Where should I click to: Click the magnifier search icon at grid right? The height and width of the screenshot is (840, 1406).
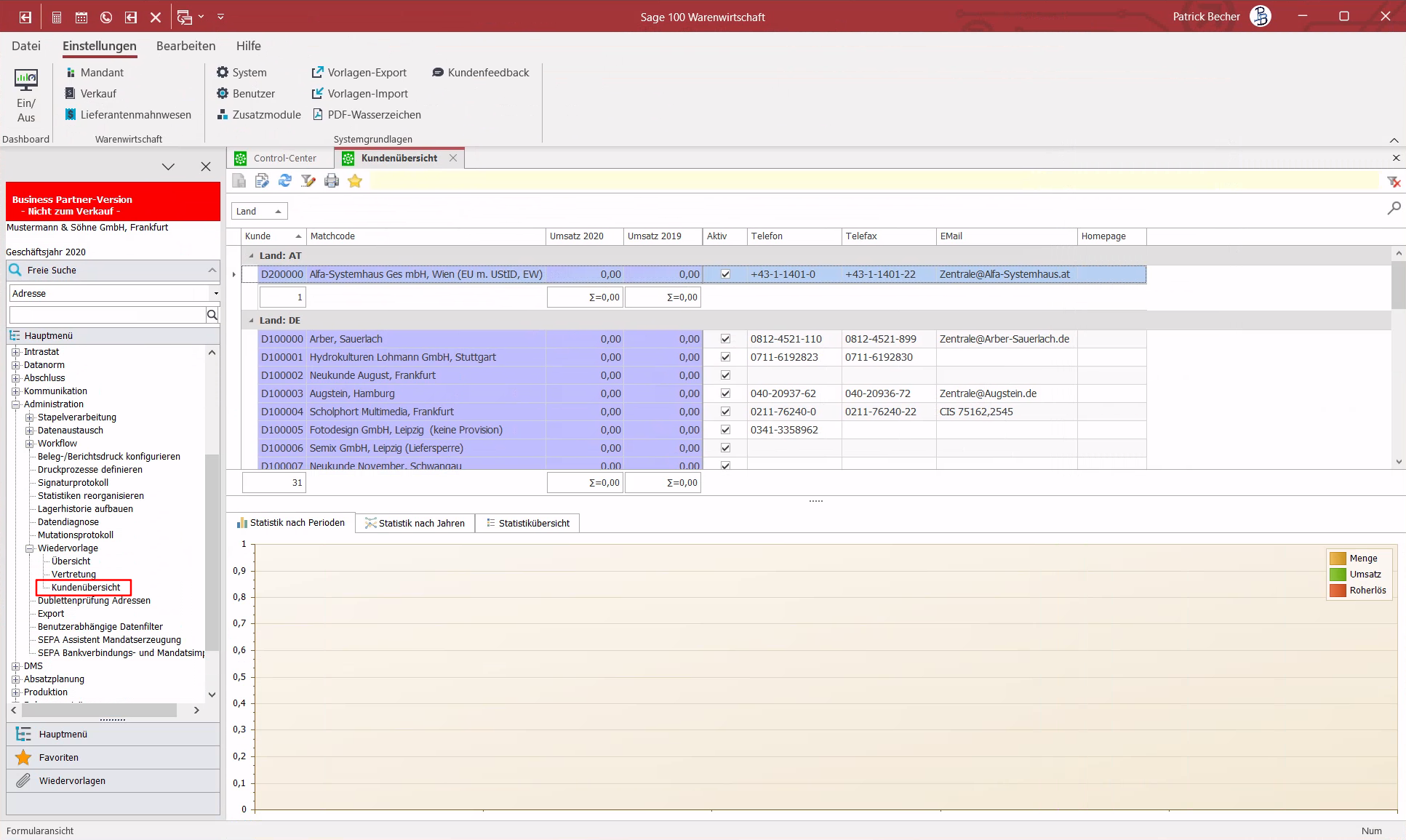click(1394, 208)
